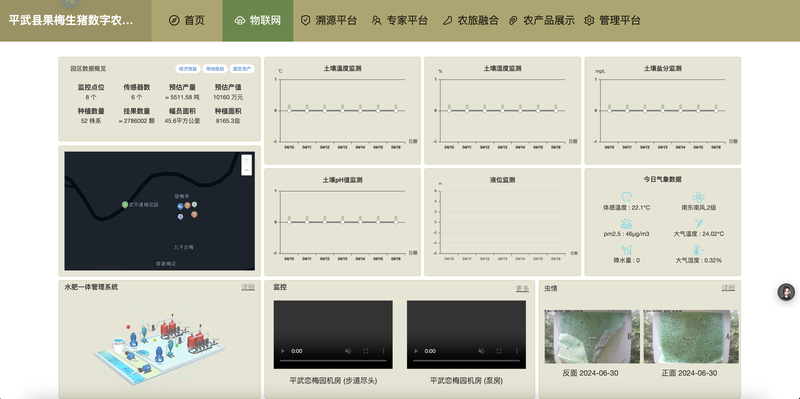Screen dimensions: 800x399
Task: Click the 平武恋梅园机房 (步道尽头) caption
Action: click(333, 381)
